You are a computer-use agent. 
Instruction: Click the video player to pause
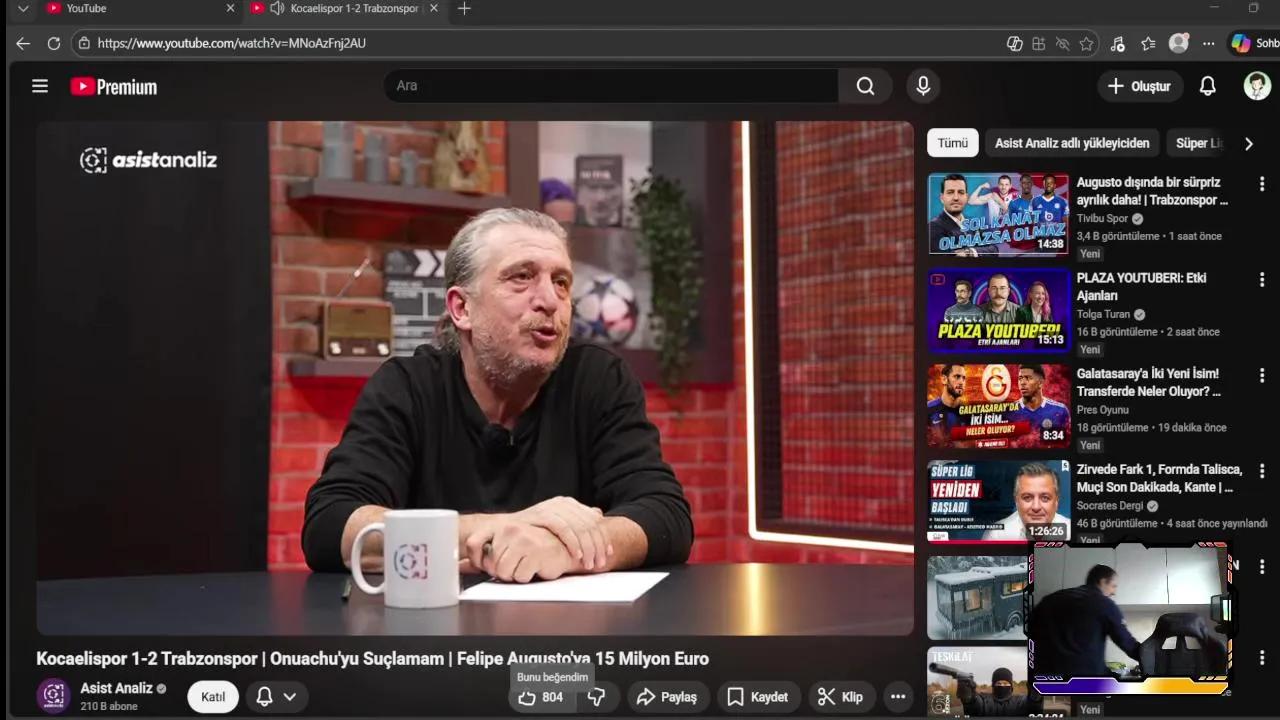(x=475, y=378)
